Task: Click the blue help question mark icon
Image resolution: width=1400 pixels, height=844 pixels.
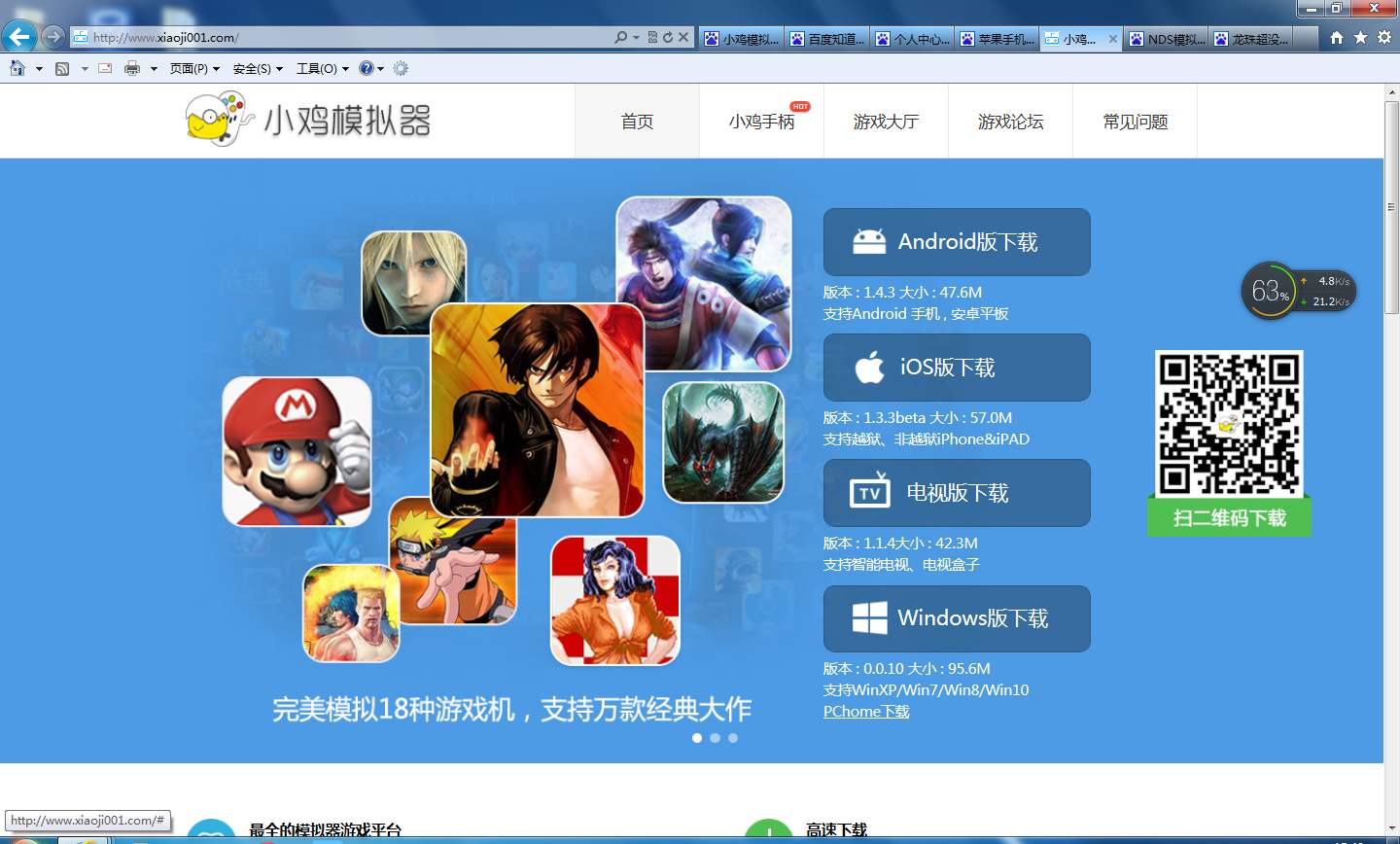Action: [366, 68]
